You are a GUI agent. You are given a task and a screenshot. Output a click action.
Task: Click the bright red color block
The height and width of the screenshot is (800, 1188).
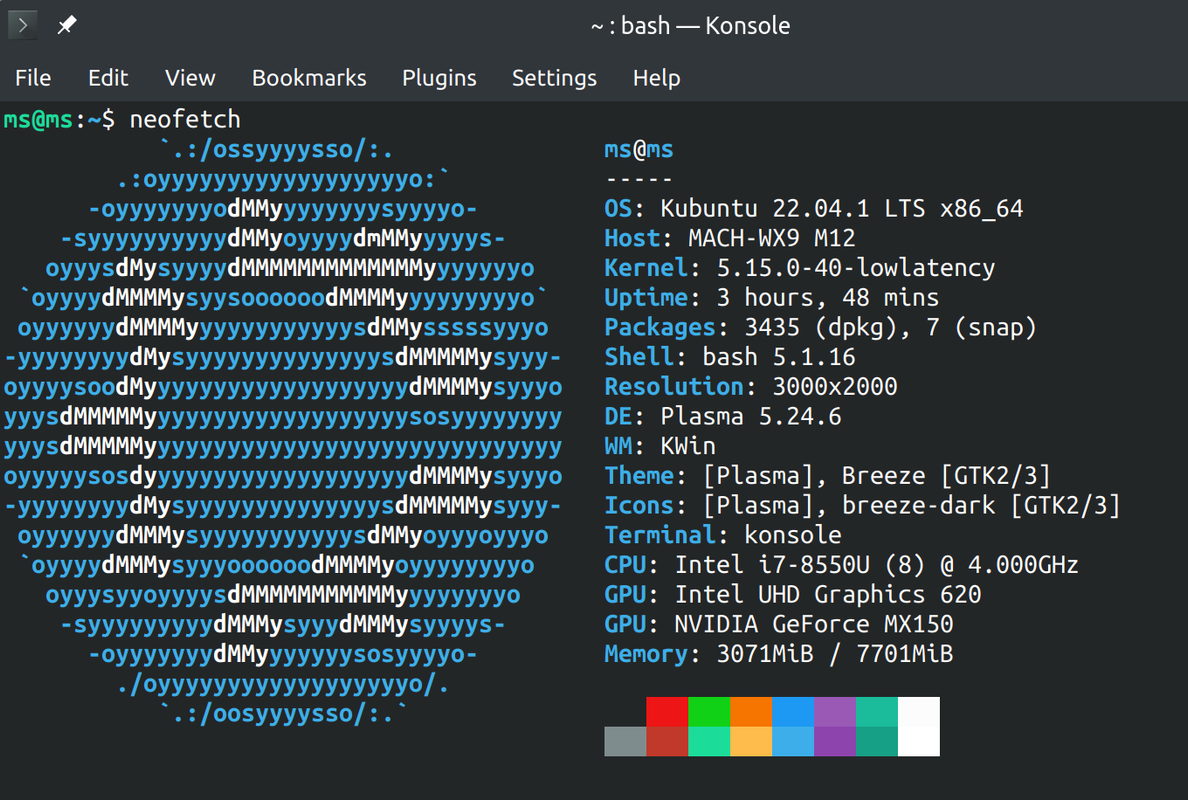pyautogui.click(x=667, y=712)
